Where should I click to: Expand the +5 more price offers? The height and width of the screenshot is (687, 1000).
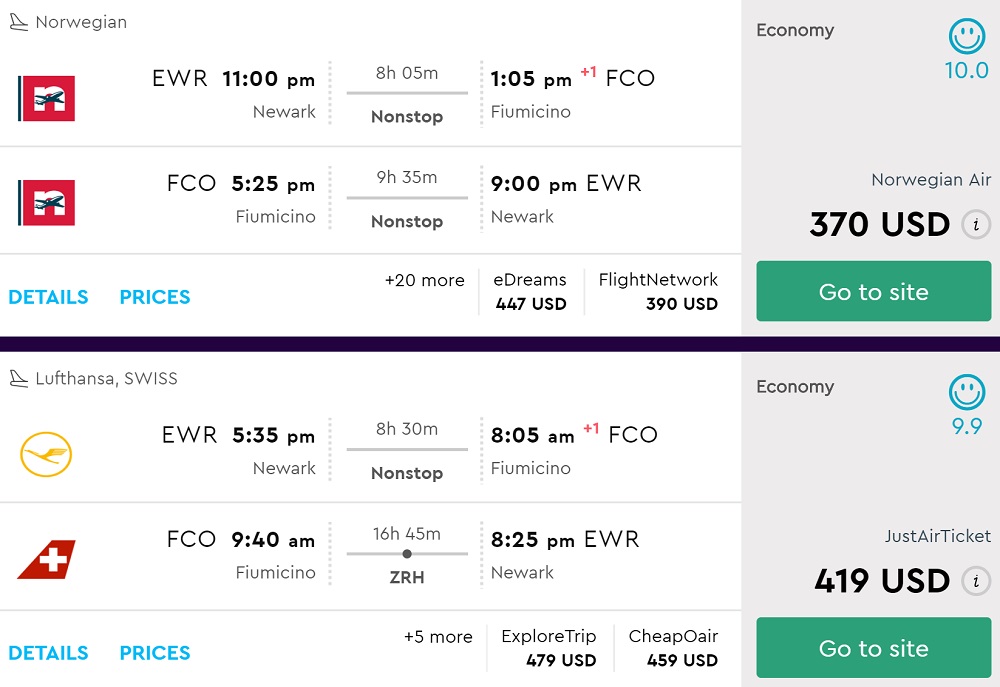click(x=438, y=637)
